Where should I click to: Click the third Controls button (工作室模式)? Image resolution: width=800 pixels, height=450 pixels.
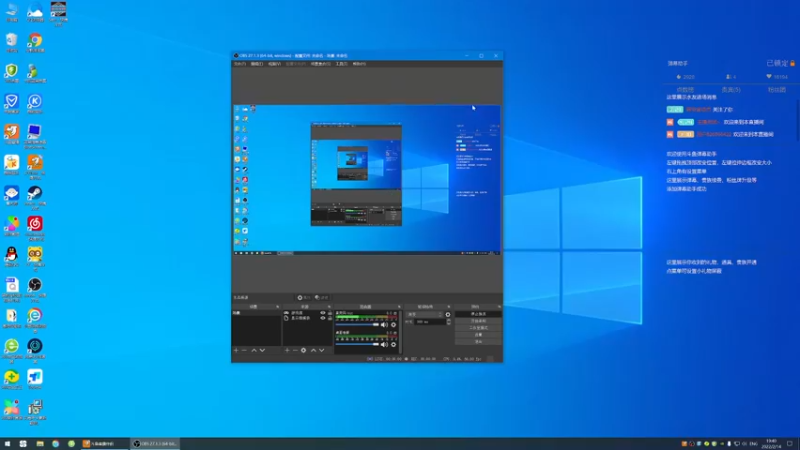point(478,328)
